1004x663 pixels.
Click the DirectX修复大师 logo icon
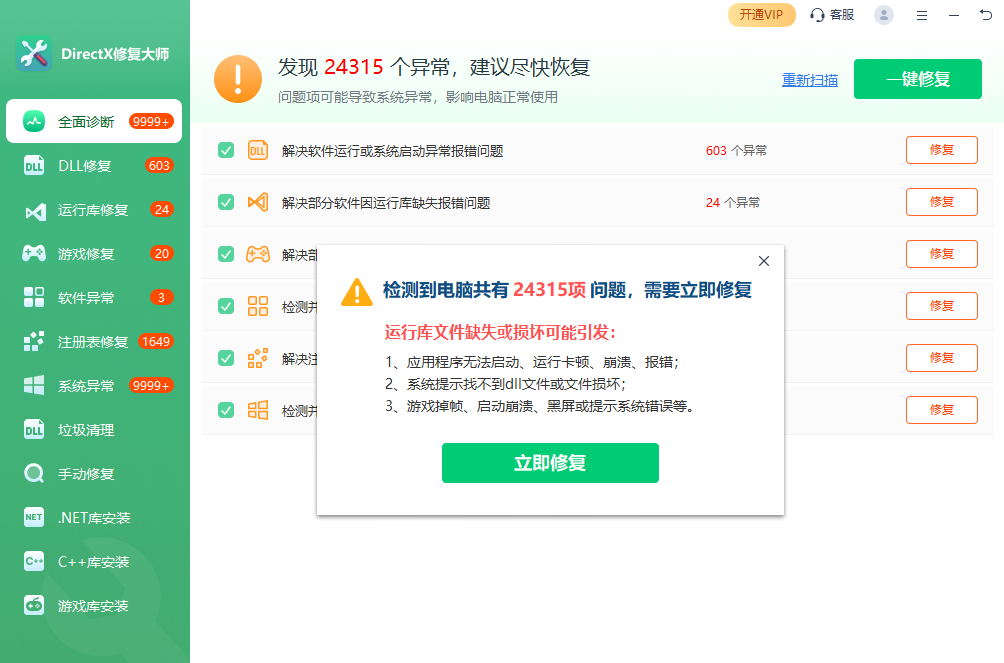coord(34,54)
